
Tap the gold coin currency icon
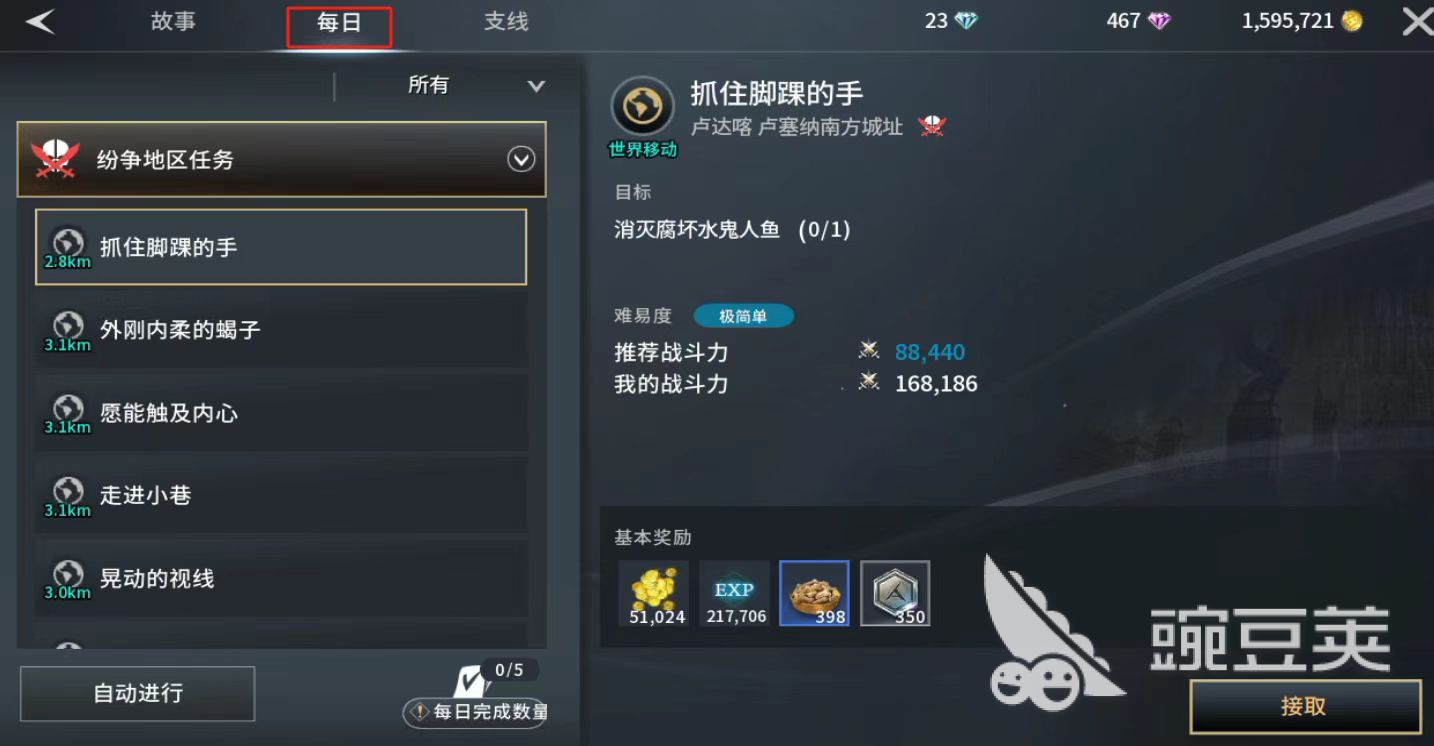[1352, 21]
